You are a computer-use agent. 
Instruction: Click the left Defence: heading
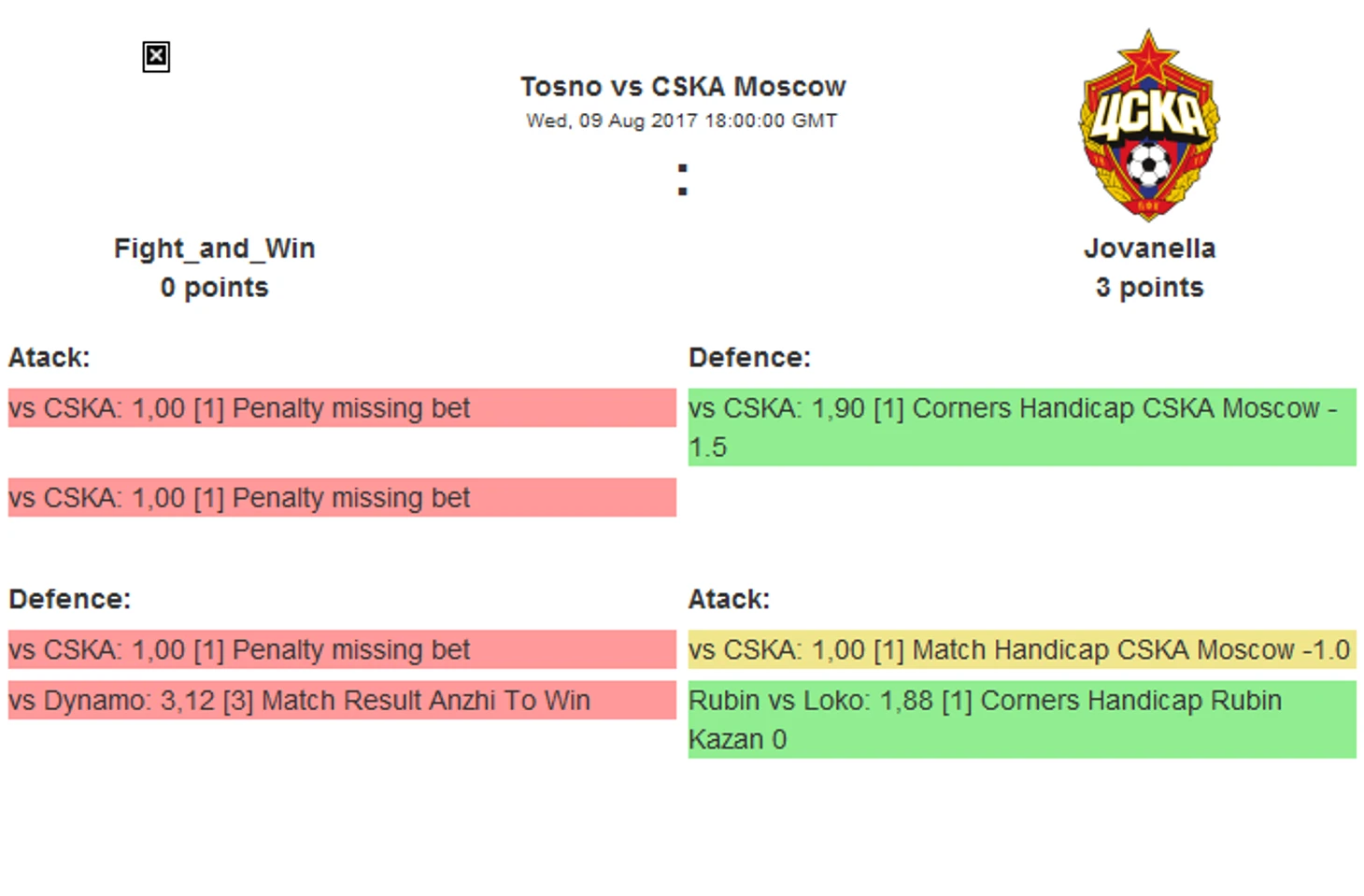click(70, 599)
